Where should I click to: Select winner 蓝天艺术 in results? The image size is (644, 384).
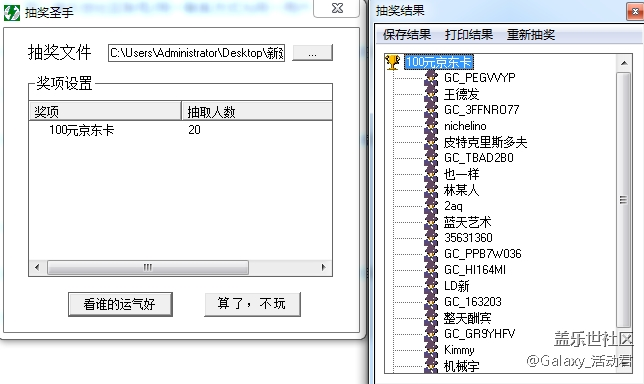(467, 222)
